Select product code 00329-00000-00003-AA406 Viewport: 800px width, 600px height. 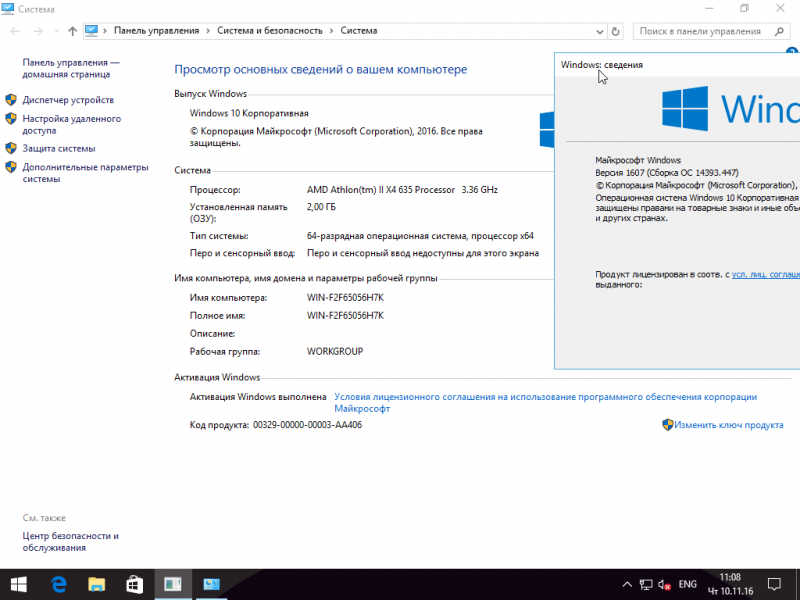point(307,425)
